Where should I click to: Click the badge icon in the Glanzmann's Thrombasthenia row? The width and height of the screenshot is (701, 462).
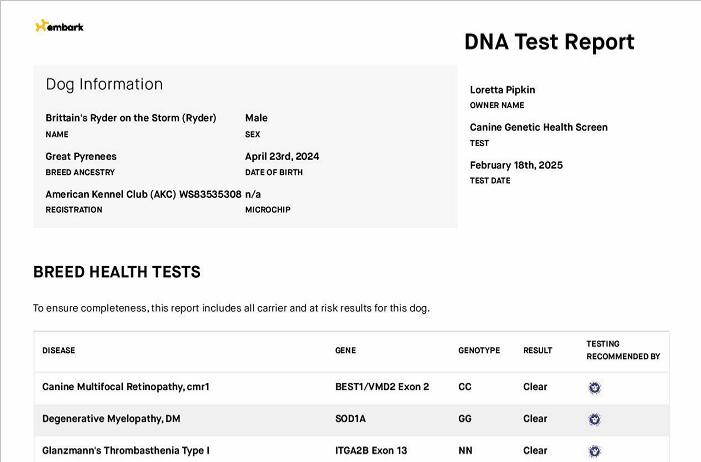(x=594, y=451)
